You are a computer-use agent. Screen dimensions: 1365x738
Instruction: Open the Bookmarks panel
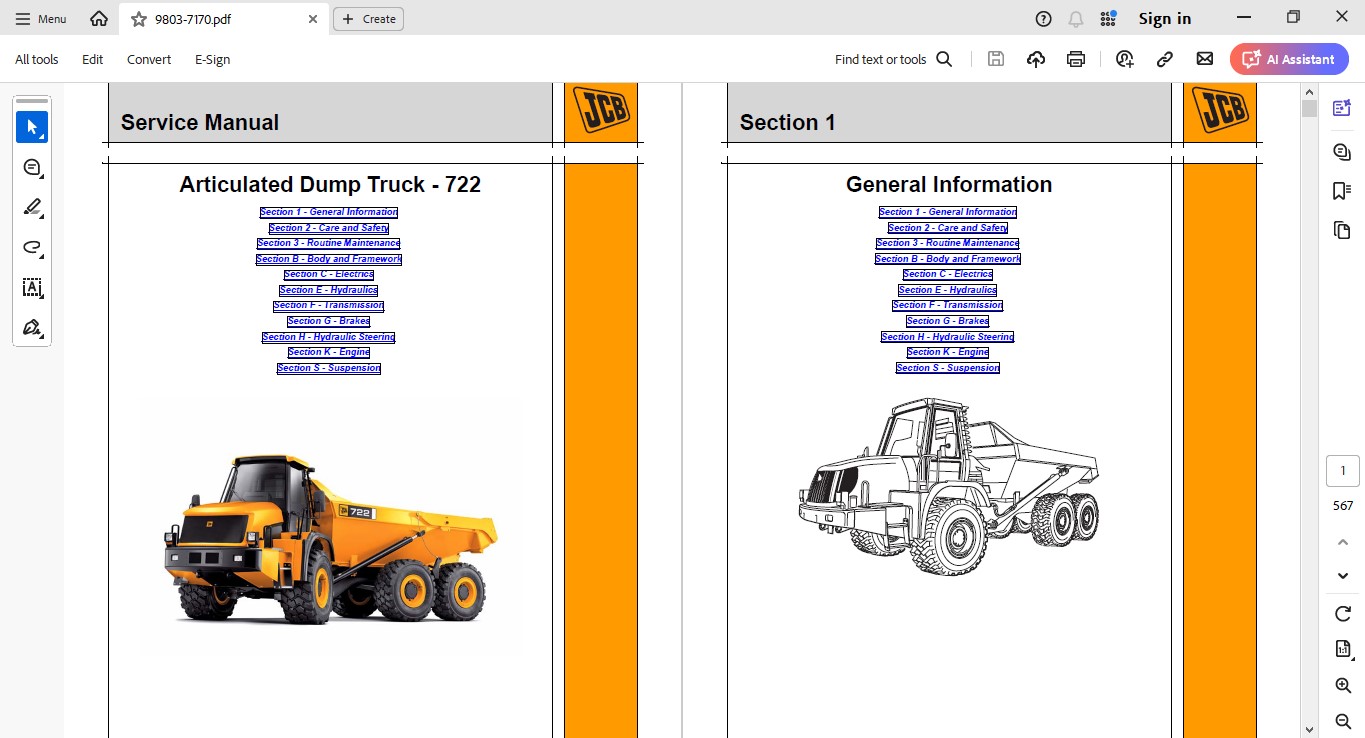point(1342,188)
